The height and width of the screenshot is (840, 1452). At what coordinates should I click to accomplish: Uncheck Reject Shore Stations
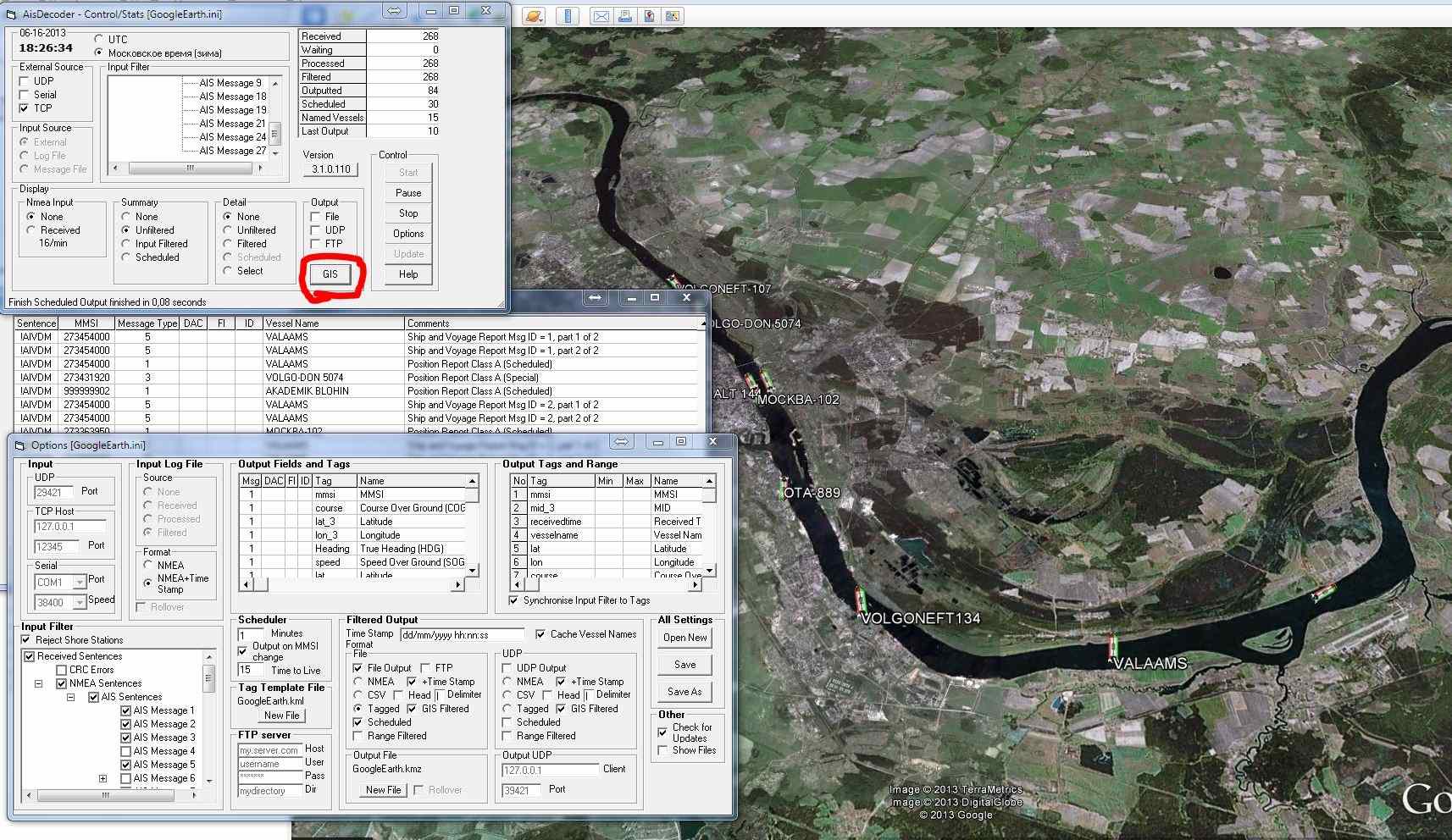(x=26, y=640)
